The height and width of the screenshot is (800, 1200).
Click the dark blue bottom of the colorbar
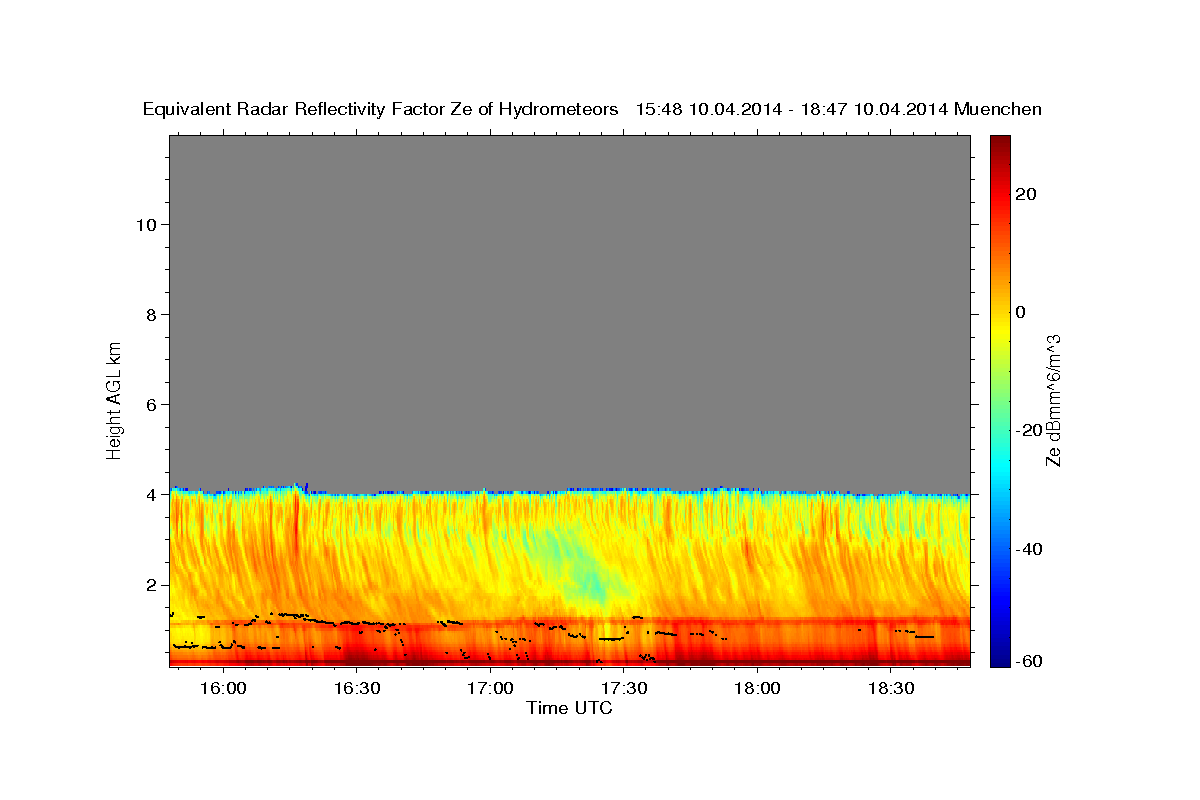(1000, 655)
